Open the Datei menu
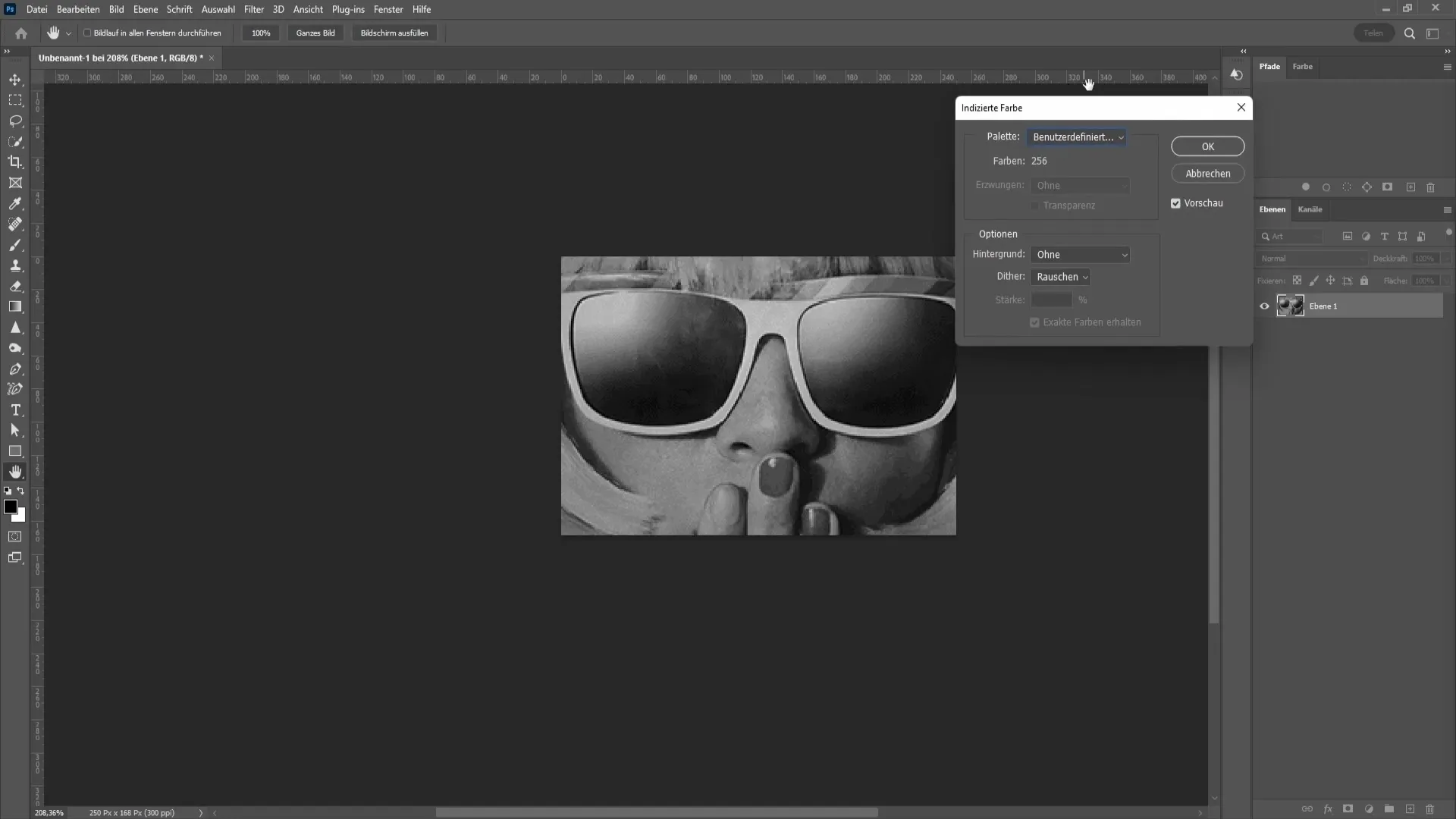The image size is (1456, 819). 36,9
